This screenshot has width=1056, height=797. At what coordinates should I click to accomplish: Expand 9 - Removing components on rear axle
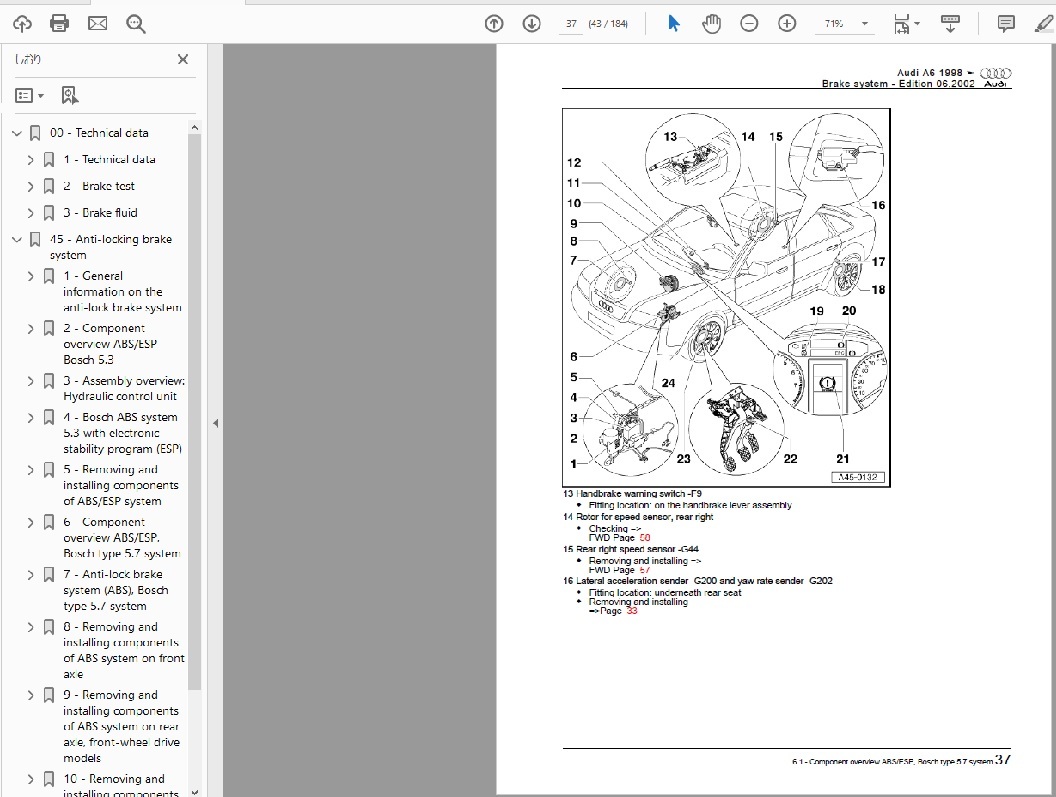(30, 695)
